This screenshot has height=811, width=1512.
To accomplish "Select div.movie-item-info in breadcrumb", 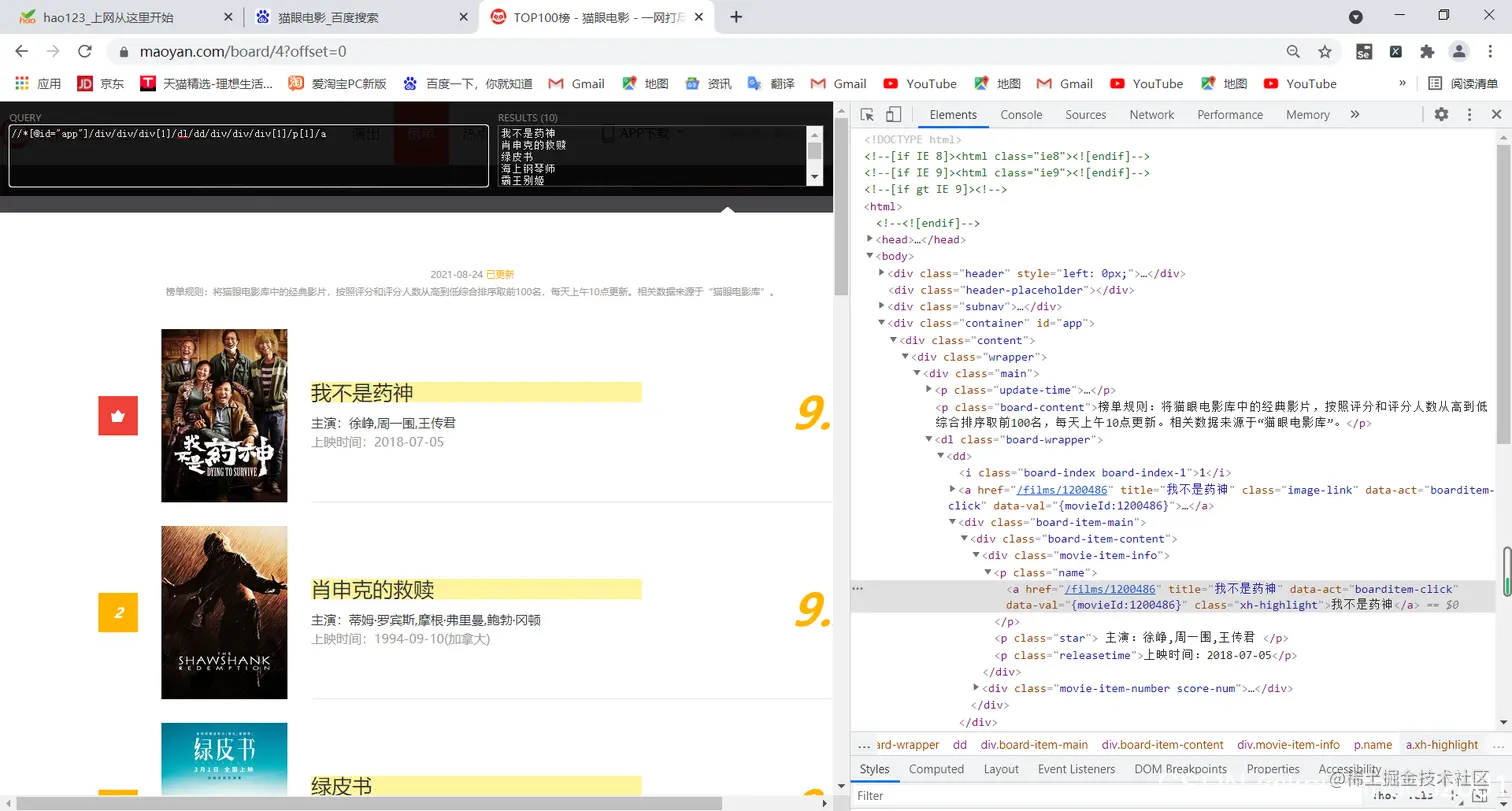I will 1288,745.
